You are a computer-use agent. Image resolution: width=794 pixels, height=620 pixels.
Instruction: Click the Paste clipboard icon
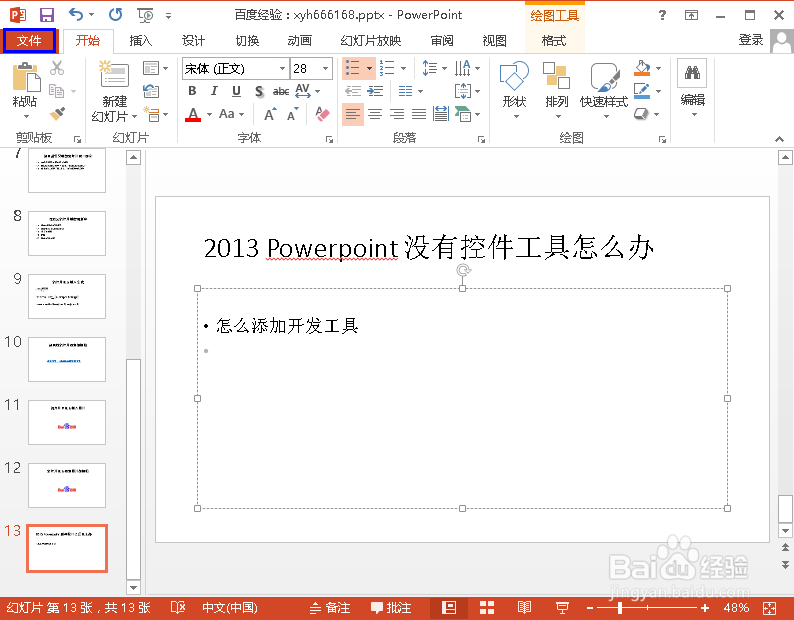(25, 76)
